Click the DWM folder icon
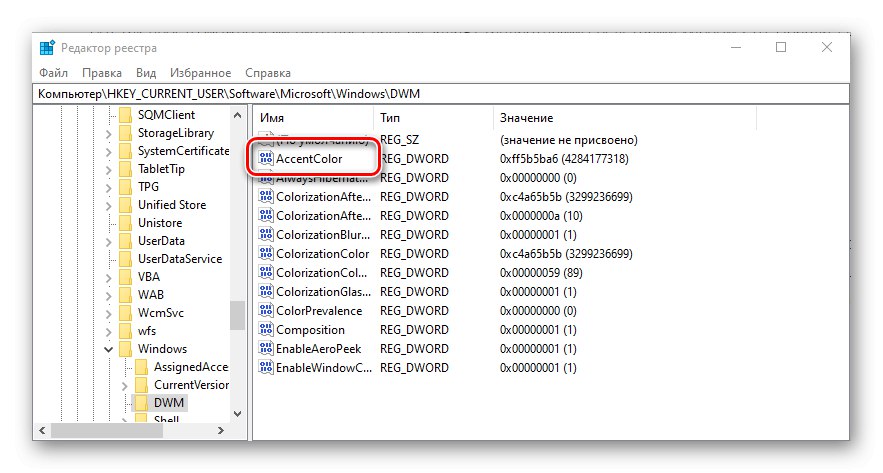This screenshot has height=473, width=883. pos(142,403)
